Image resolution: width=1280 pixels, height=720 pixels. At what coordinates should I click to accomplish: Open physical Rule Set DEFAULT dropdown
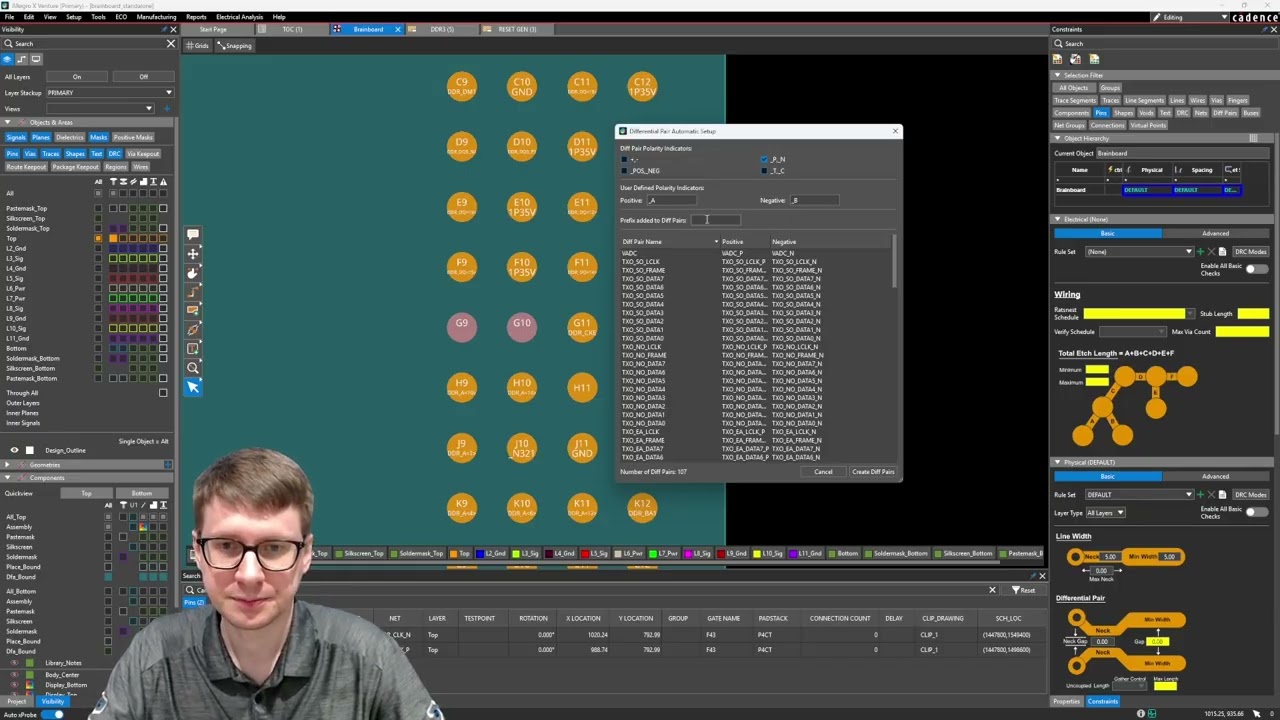pyautogui.click(x=1138, y=495)
